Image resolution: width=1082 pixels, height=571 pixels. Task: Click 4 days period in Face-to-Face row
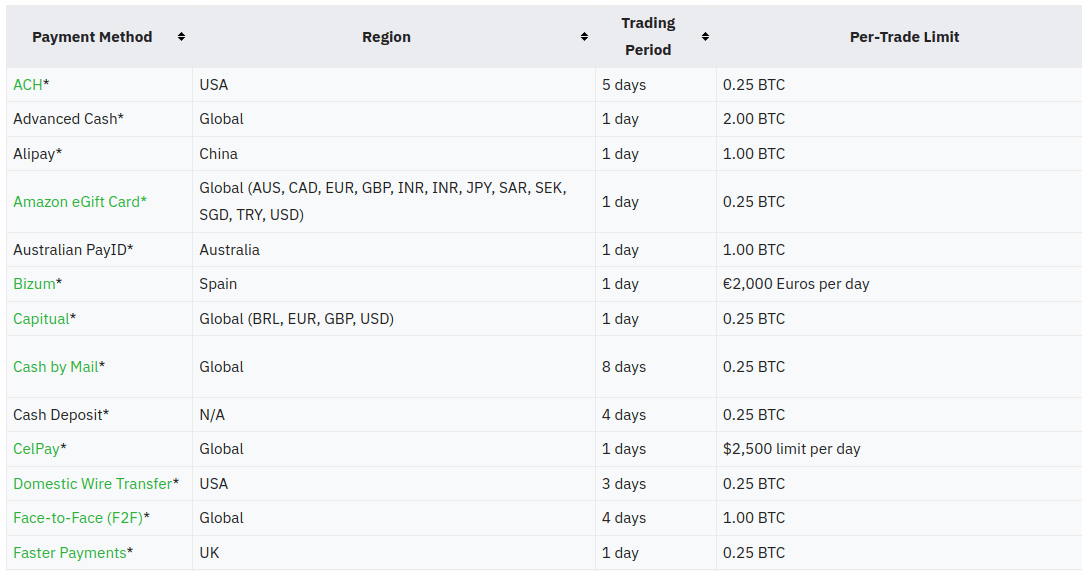[656, 518]
